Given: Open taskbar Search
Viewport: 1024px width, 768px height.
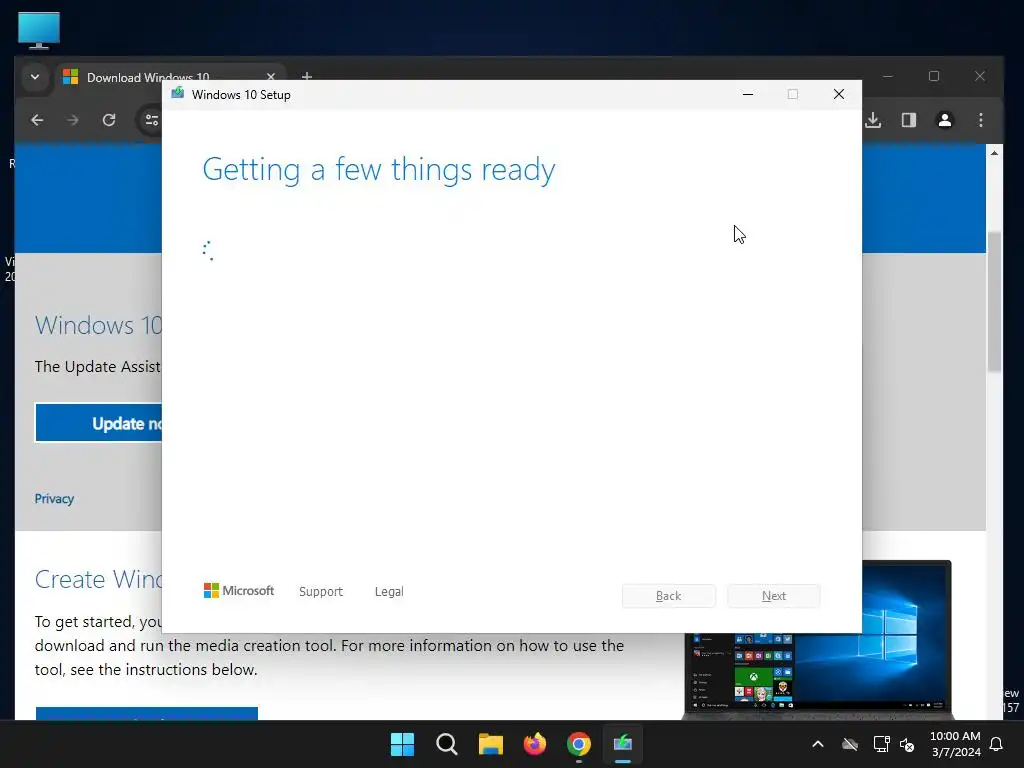Looking at the screenshot, I should click(x=447, y=744).
